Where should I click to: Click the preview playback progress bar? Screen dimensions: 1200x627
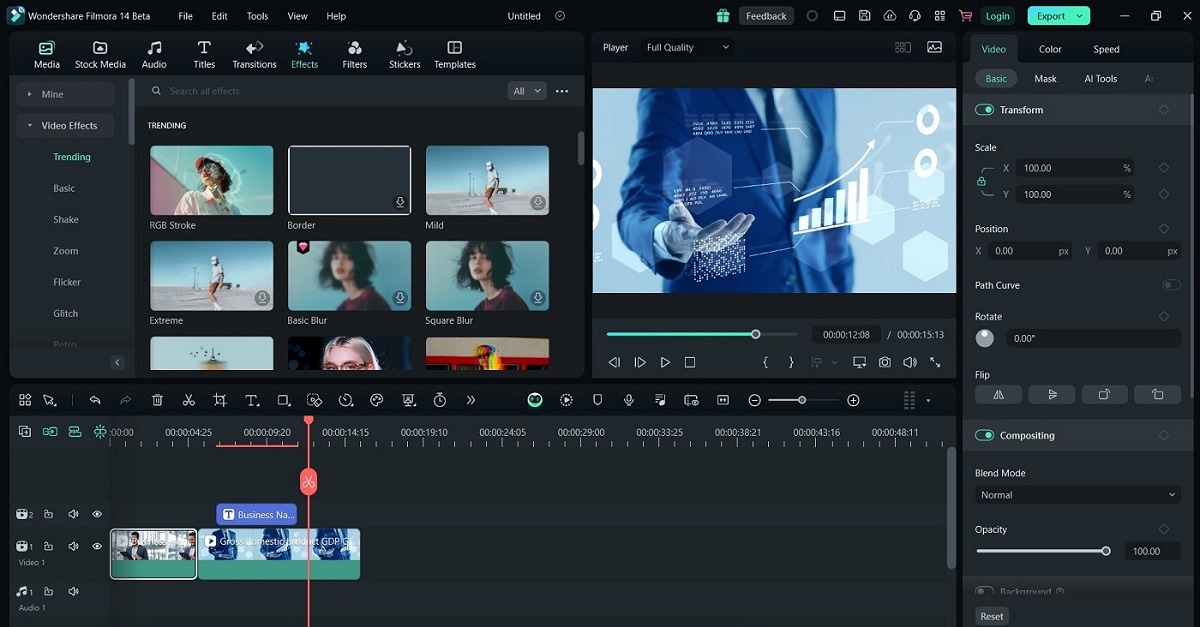(702, 334)
